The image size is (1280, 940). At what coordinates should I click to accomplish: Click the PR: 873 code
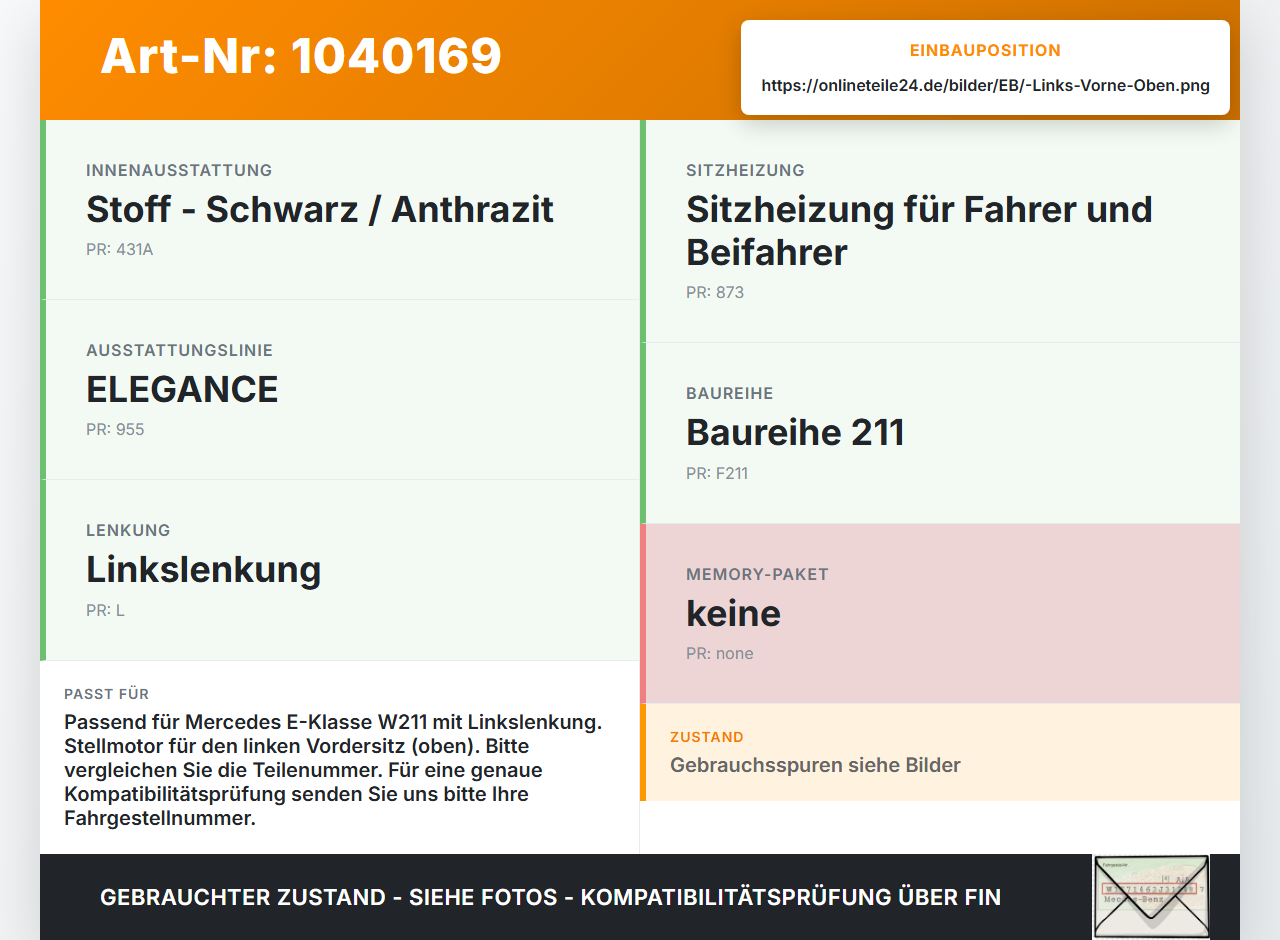(715, 293)
